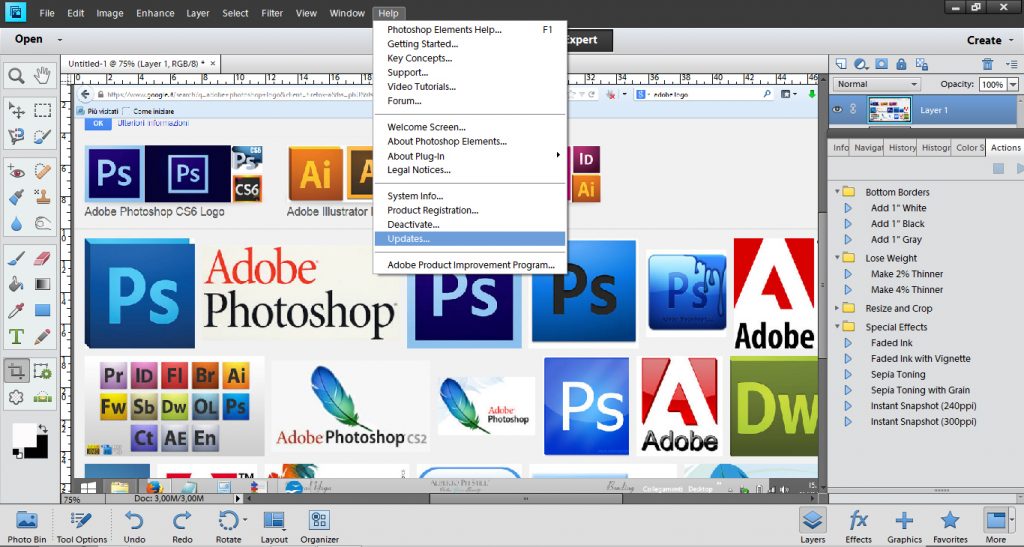Select the Paint Bucket tool
1024x547 pixels.
(x=16, y=284)
